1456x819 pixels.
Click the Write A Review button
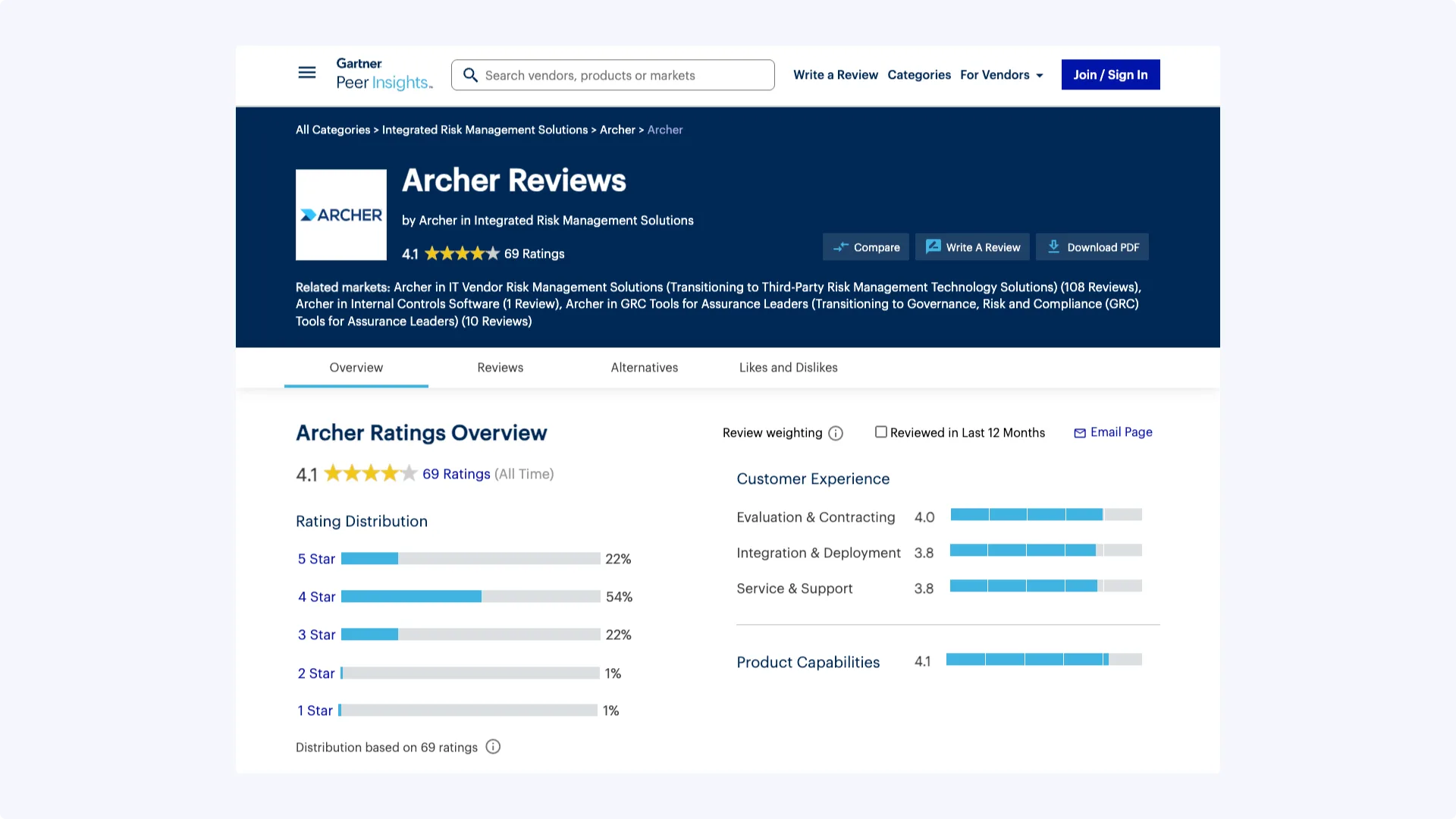(972, 247)
